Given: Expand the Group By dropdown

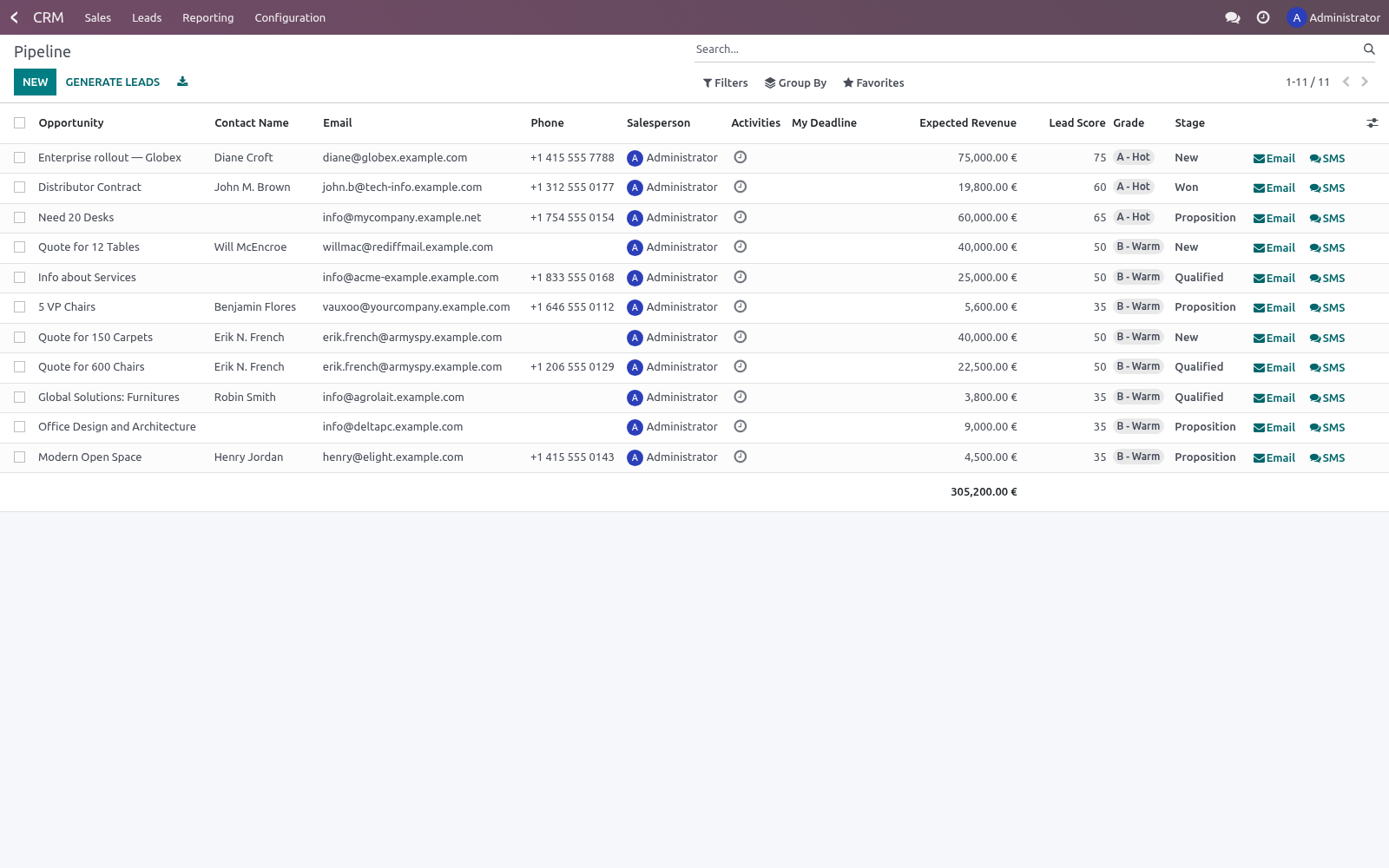Looking at the screenshot, I should [795, 82].
